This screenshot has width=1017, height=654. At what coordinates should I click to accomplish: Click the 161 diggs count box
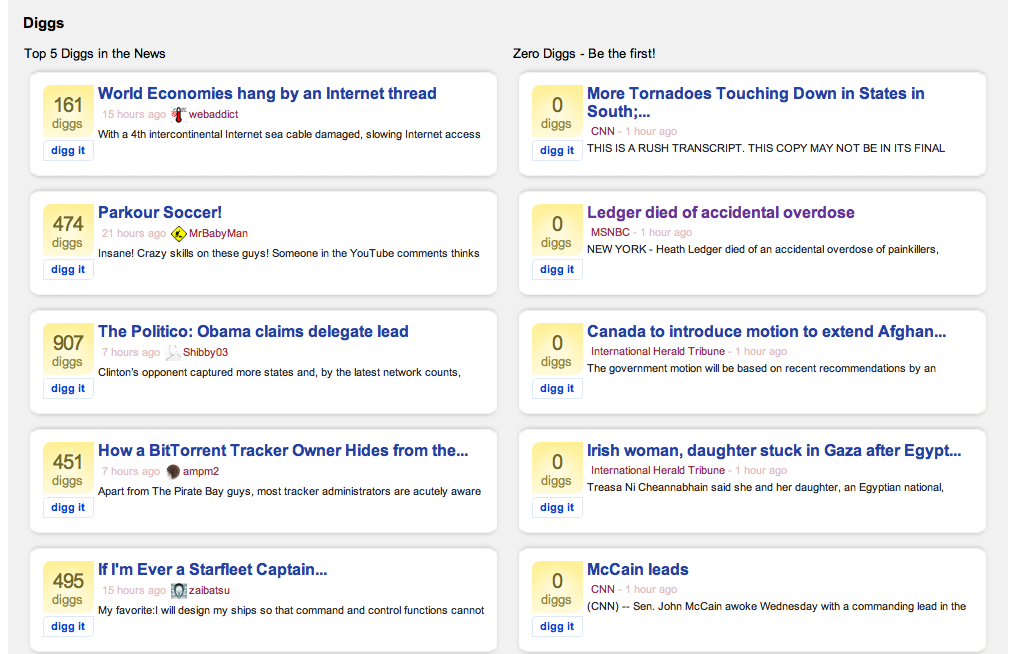pyautogui.click(x=68, y=111)
